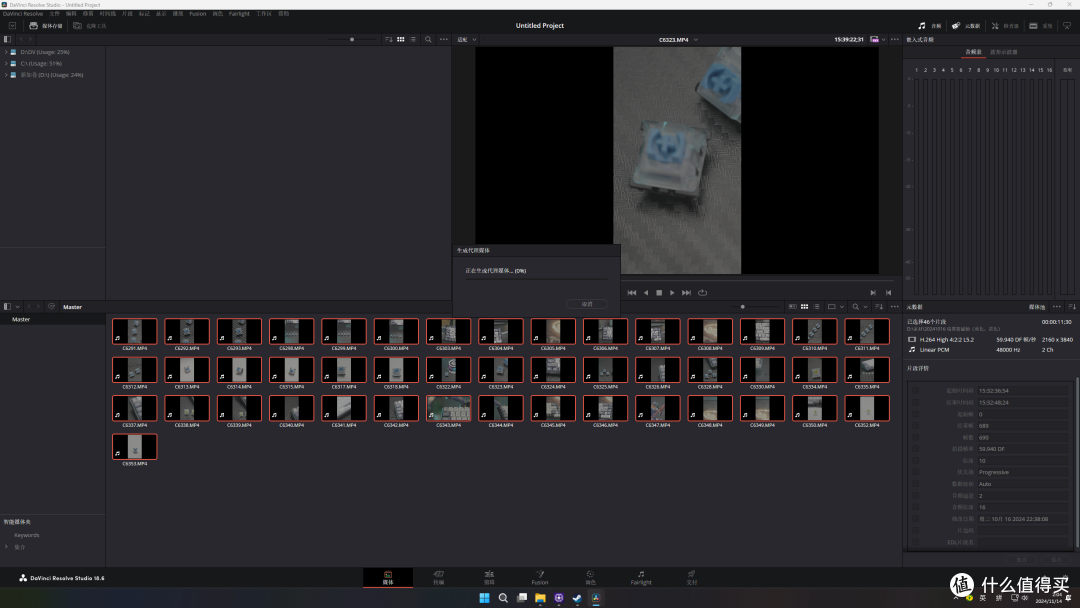The width and height of the screenshot is (1080, 608).
Task: Expand the C:\ drive in media storage
Action: pos(6,63)
